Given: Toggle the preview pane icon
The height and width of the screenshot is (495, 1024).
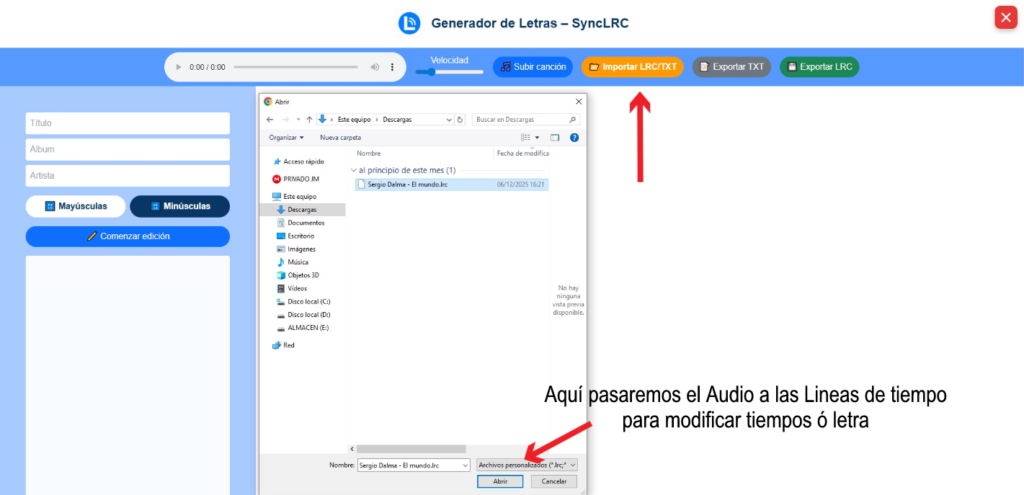Looking at the screenshot, I should coord(554,137).
